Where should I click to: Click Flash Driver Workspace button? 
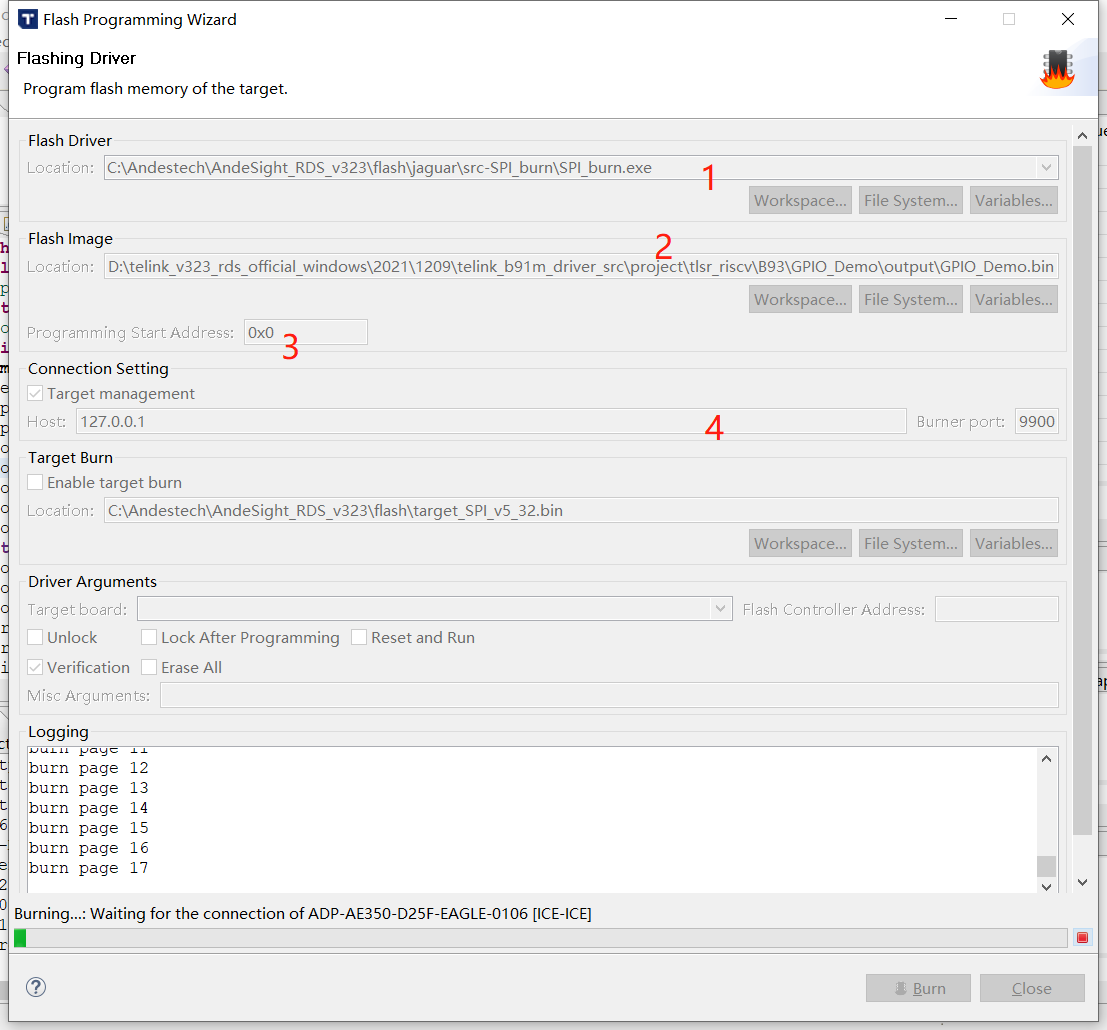(800, 200)
